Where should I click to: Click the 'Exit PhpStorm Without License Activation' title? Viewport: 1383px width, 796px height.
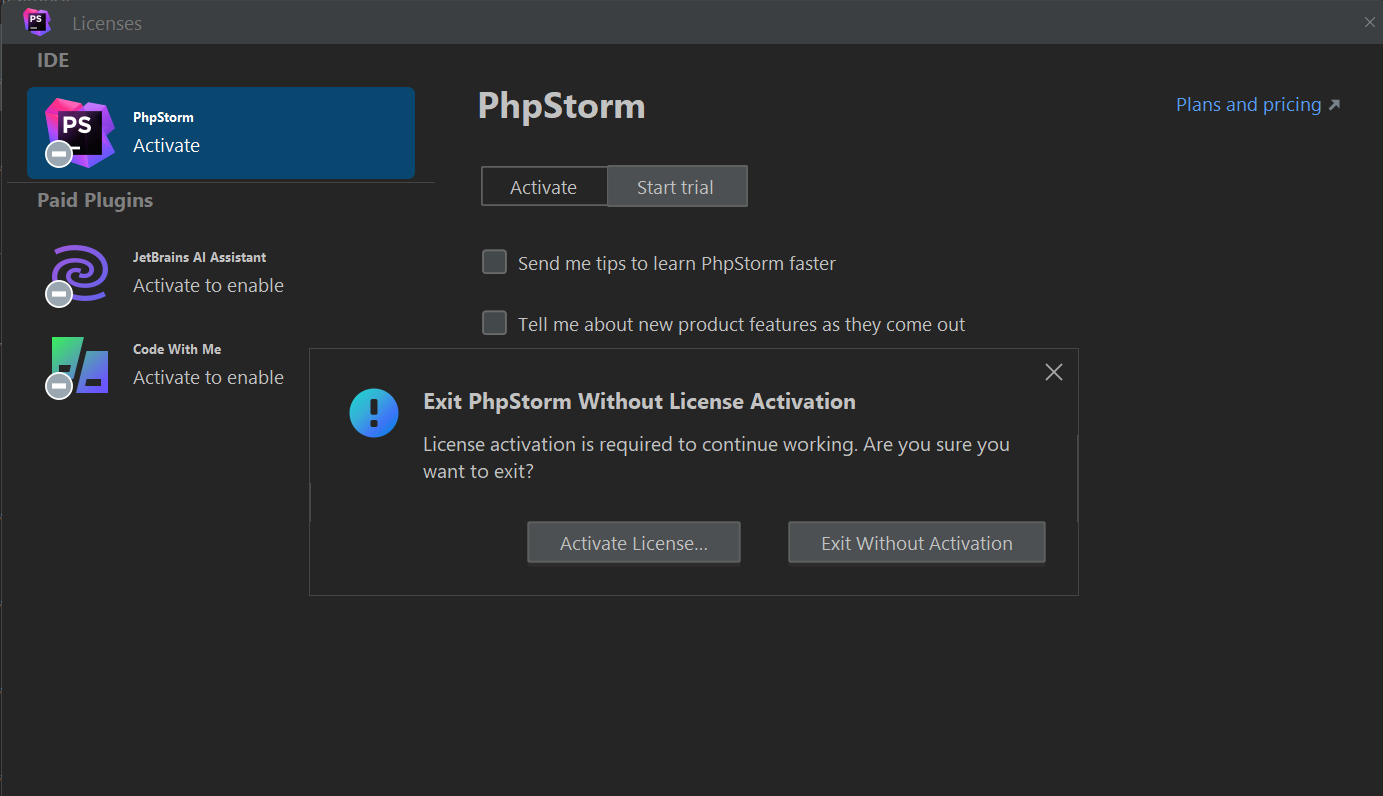coord(639,401)
